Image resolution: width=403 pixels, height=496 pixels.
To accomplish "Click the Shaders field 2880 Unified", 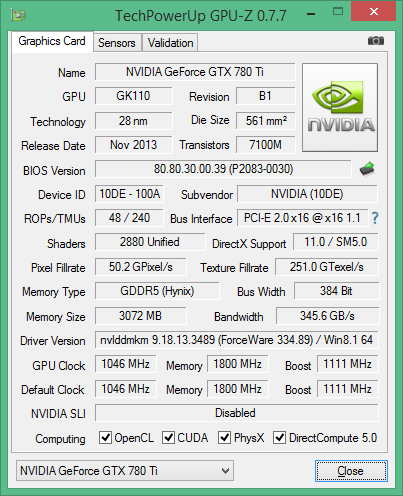I will tap(150, 242).
